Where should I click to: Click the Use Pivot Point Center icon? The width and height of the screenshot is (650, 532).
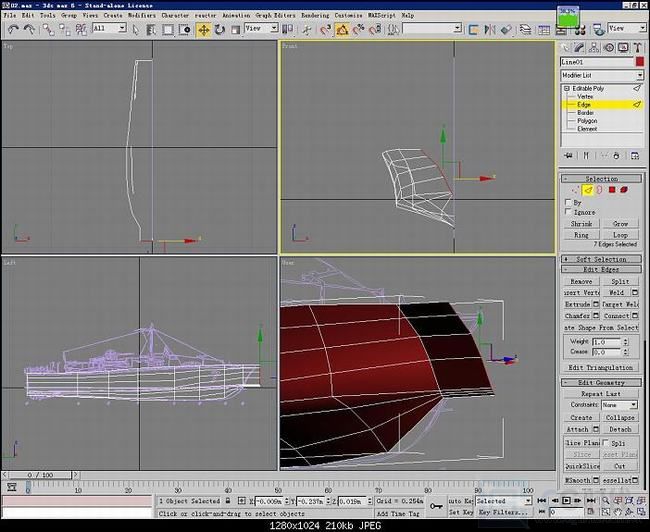coord(287,29)
